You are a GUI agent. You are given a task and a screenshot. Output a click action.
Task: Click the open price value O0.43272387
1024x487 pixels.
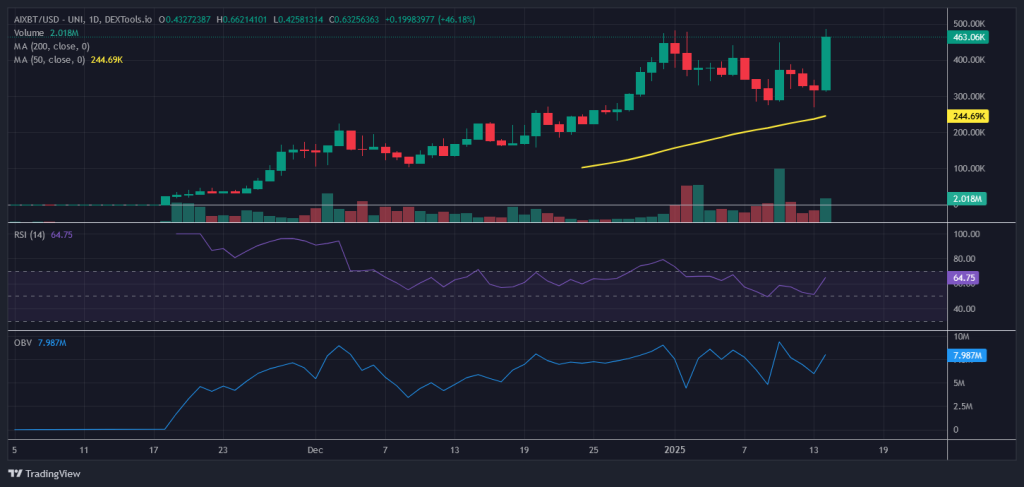coord(187,20)
